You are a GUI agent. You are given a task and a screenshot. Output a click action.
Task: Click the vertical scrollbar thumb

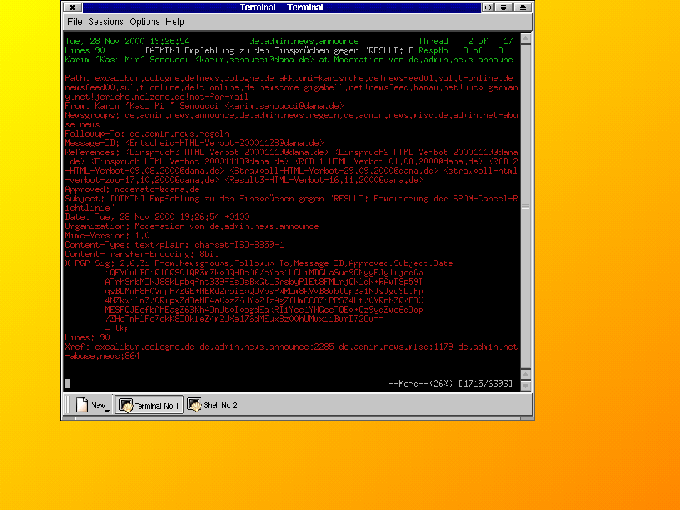point(526,206)
